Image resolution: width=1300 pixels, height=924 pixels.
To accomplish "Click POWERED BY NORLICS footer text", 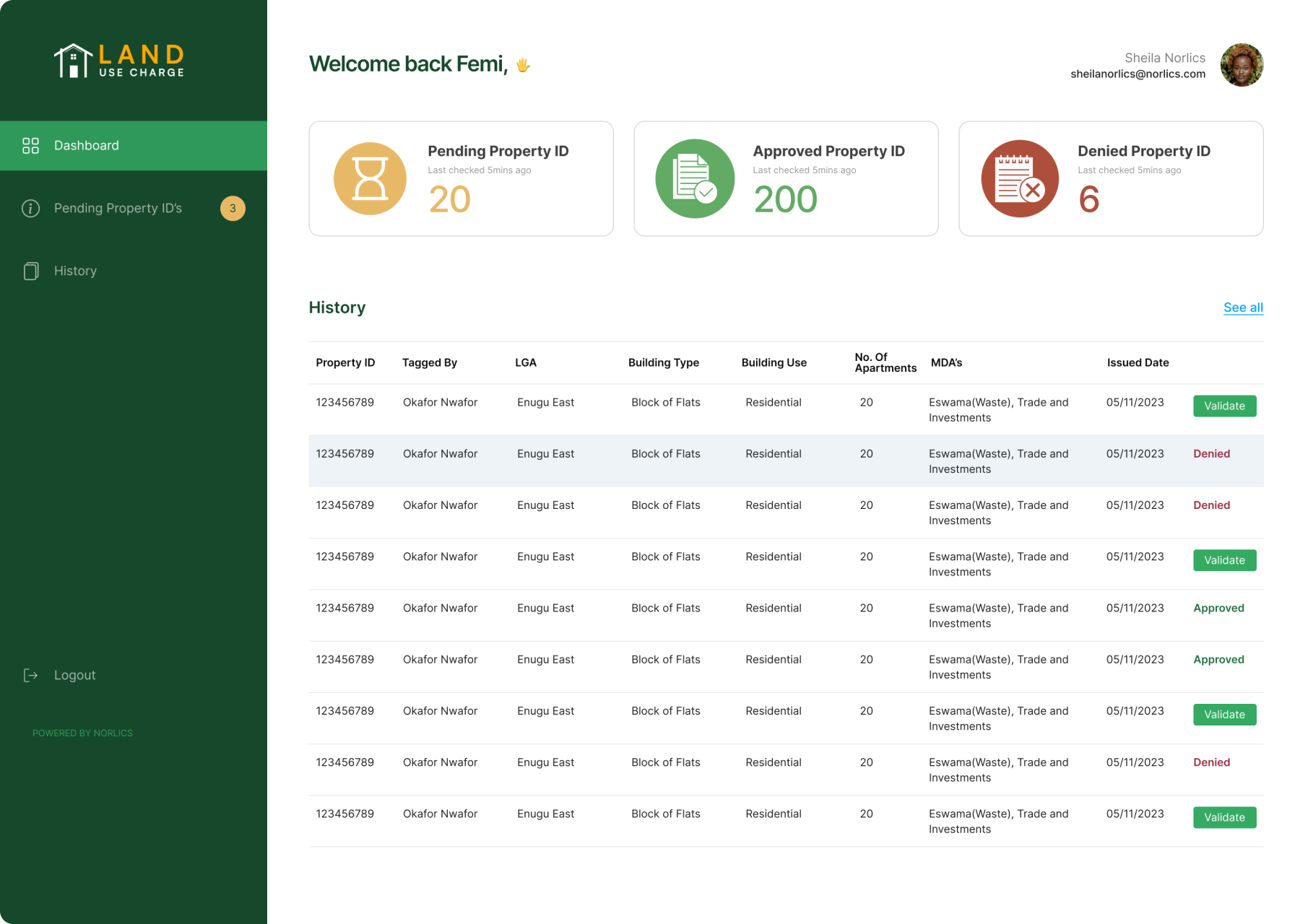I will coord(82,733).
